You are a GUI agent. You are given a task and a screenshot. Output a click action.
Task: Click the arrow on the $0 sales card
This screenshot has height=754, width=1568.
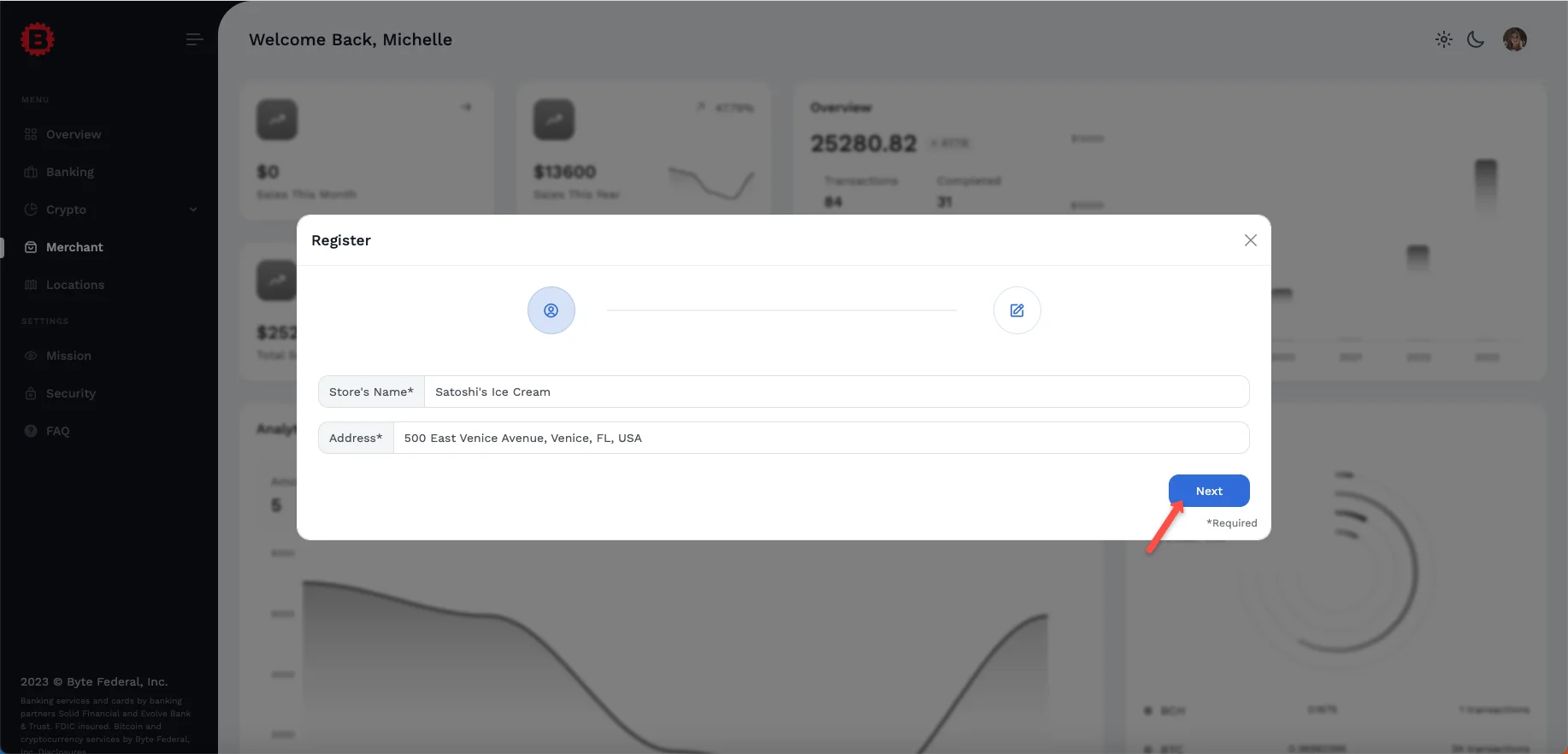(466, 107)
